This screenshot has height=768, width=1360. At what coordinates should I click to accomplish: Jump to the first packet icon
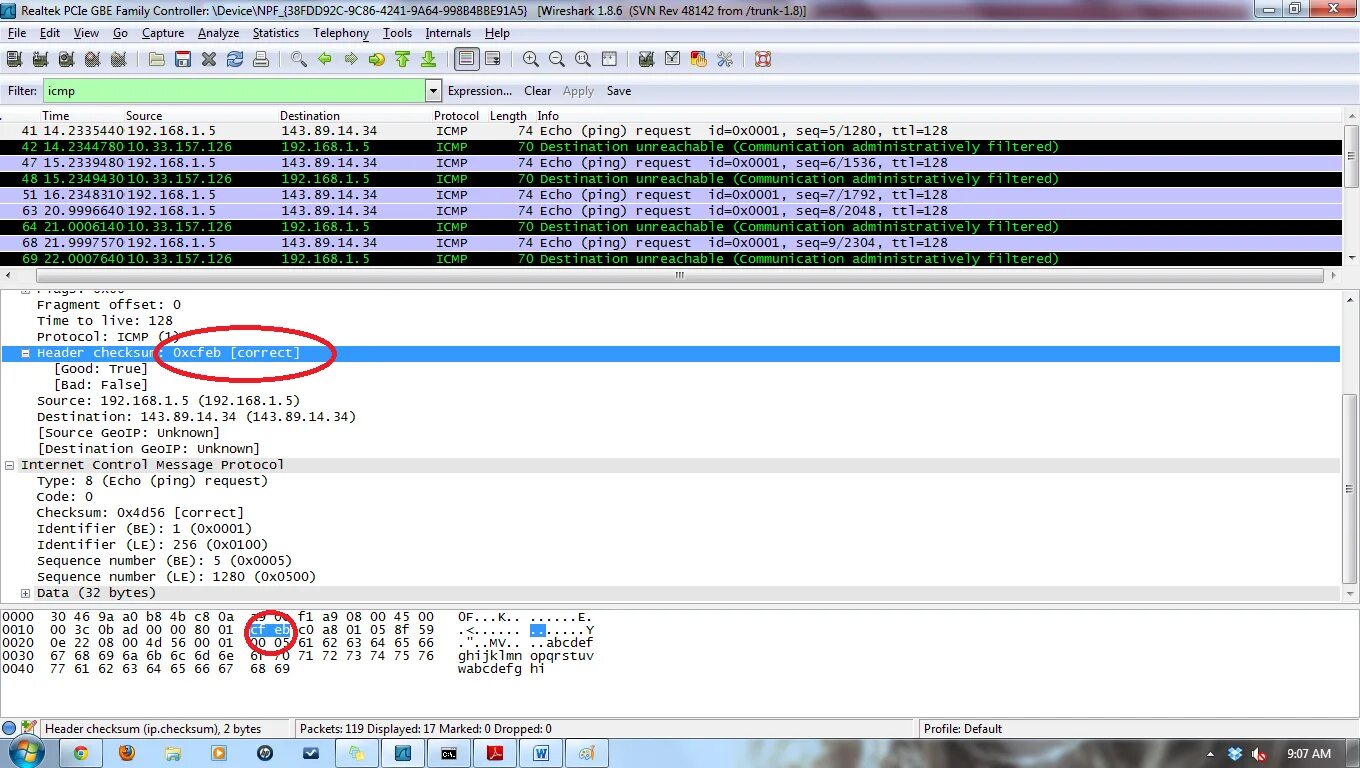click(403, 59)
